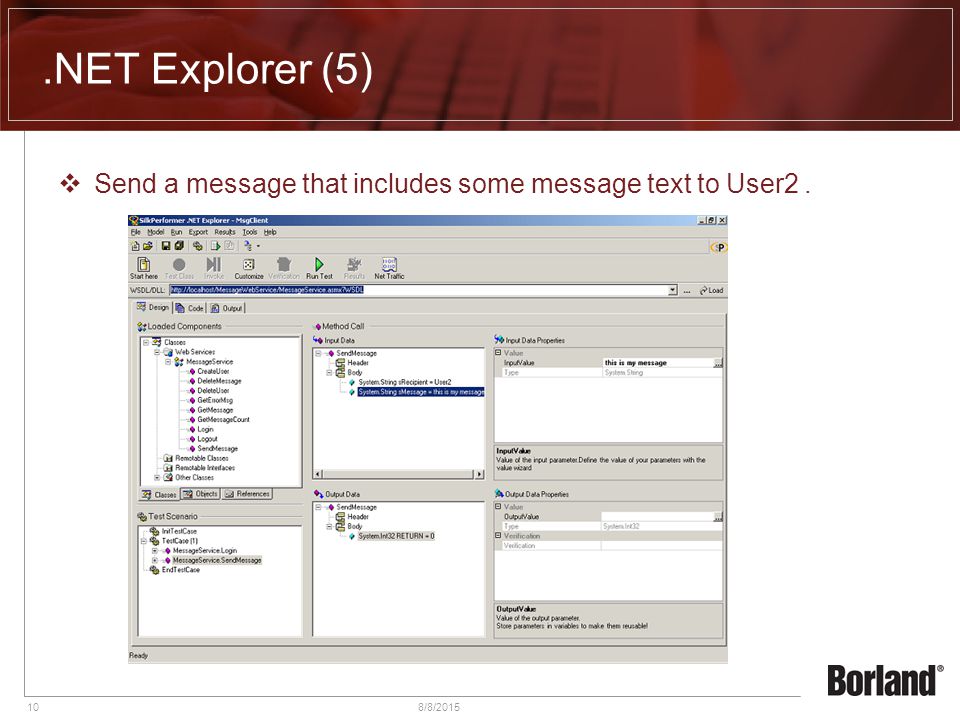Open the Help menu
960x720 pixels.
coord(270,232)
